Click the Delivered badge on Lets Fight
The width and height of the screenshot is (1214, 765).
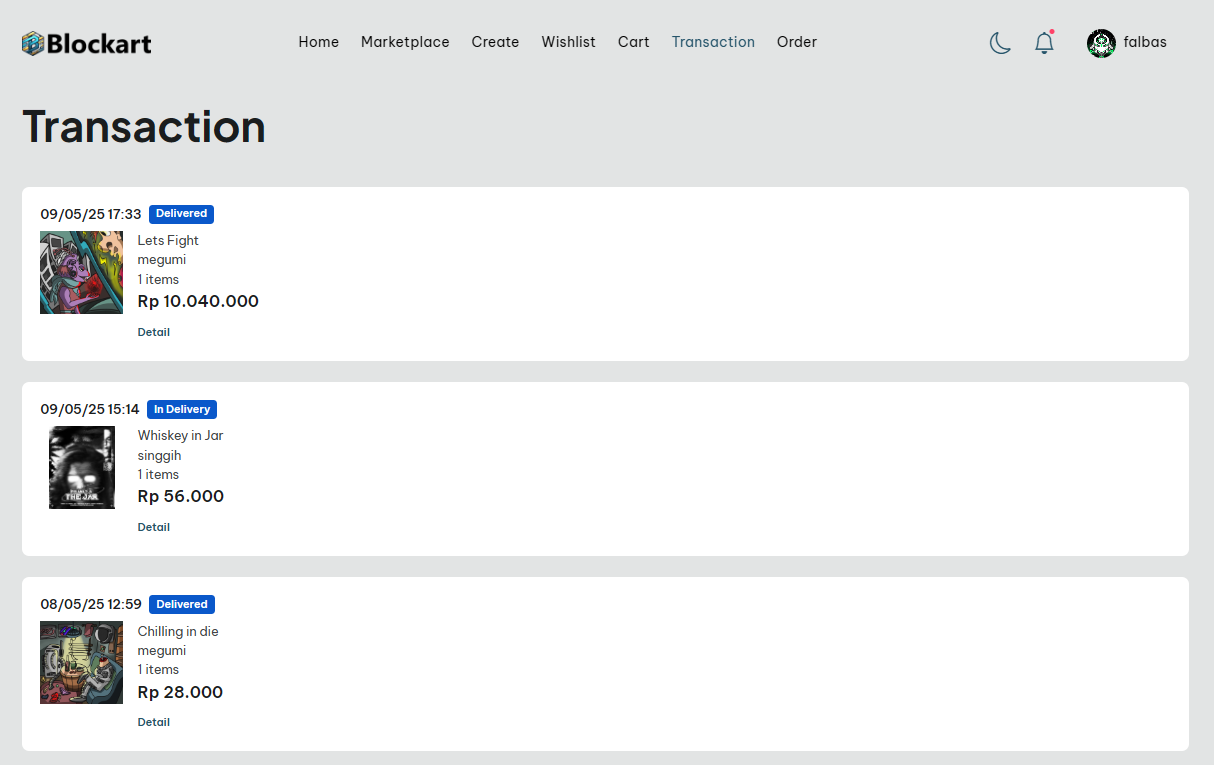click(181, 214)
